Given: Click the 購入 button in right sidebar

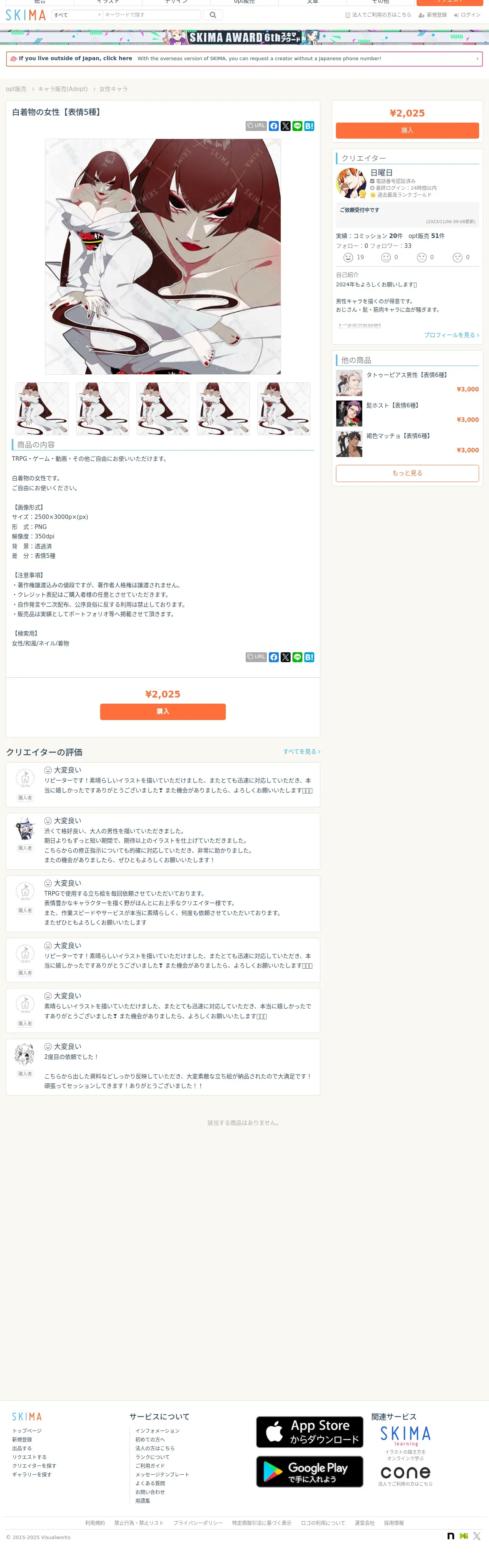Looking at the screenshot, I should coord(407,131).
